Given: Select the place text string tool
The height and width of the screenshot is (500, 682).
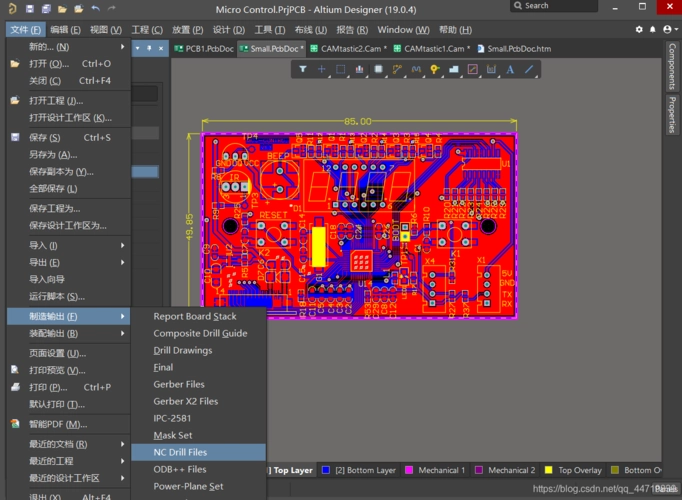Looking at the screenshot, I should coord(510,69).
